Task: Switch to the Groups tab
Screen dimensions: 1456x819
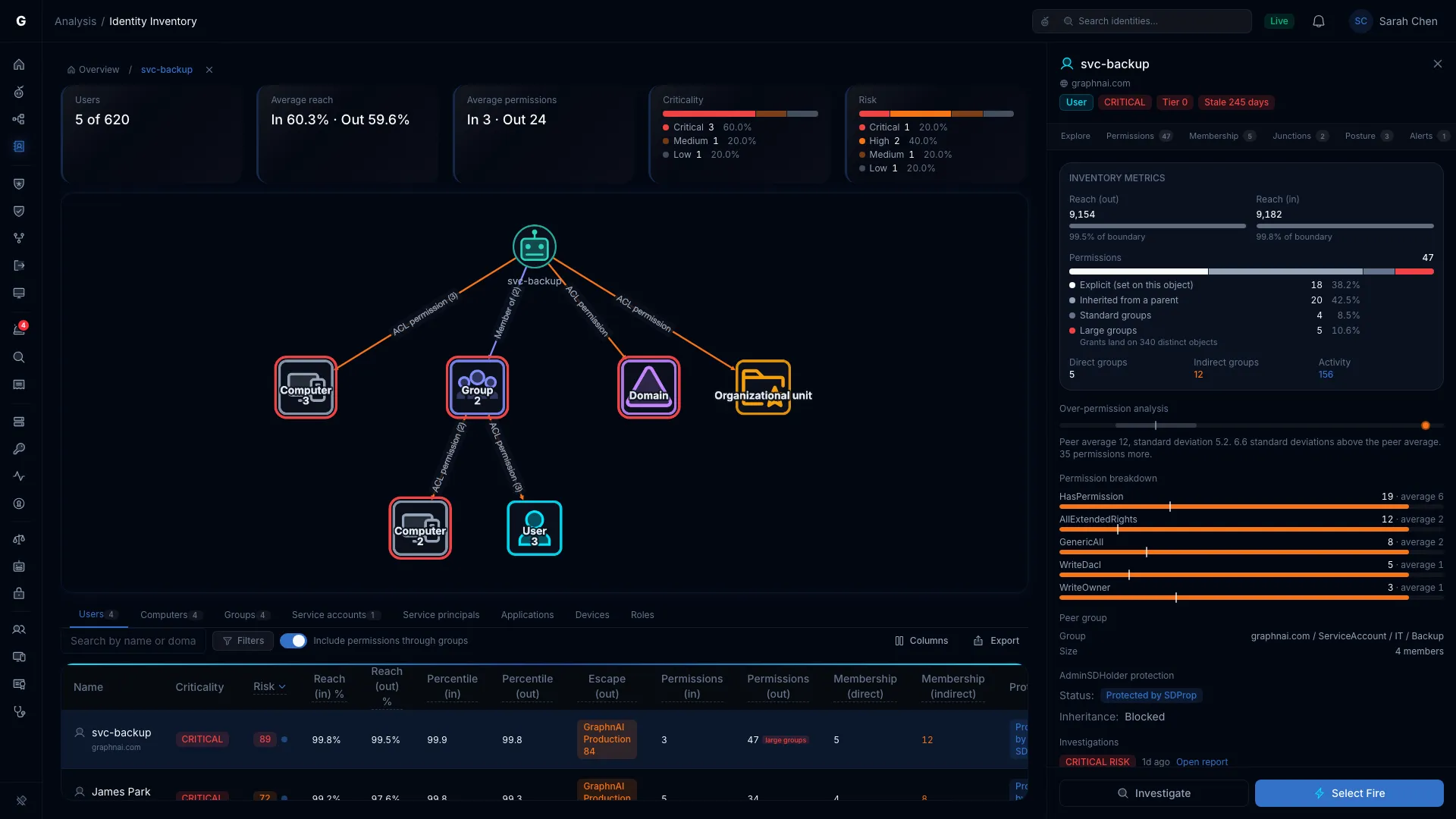Action: pos(246,615)
